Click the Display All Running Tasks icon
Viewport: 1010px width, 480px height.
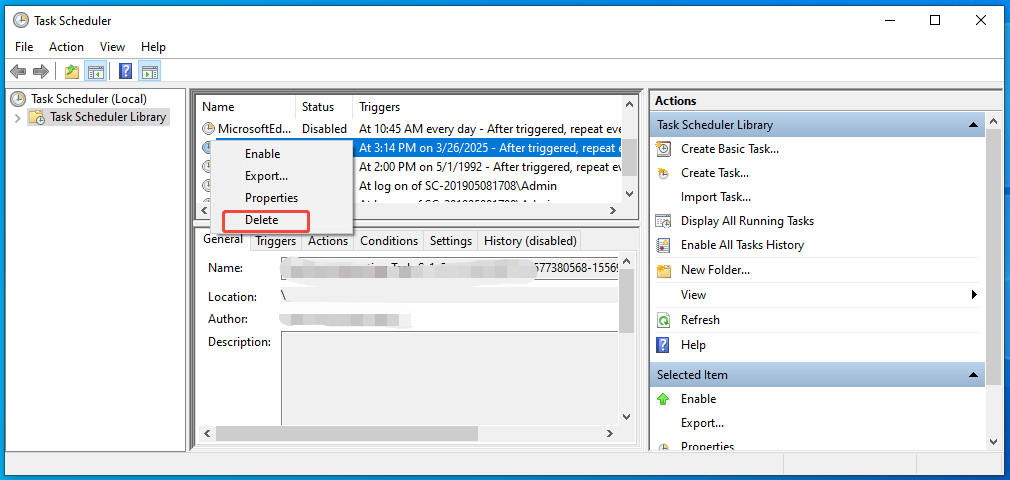coord(663,221)
